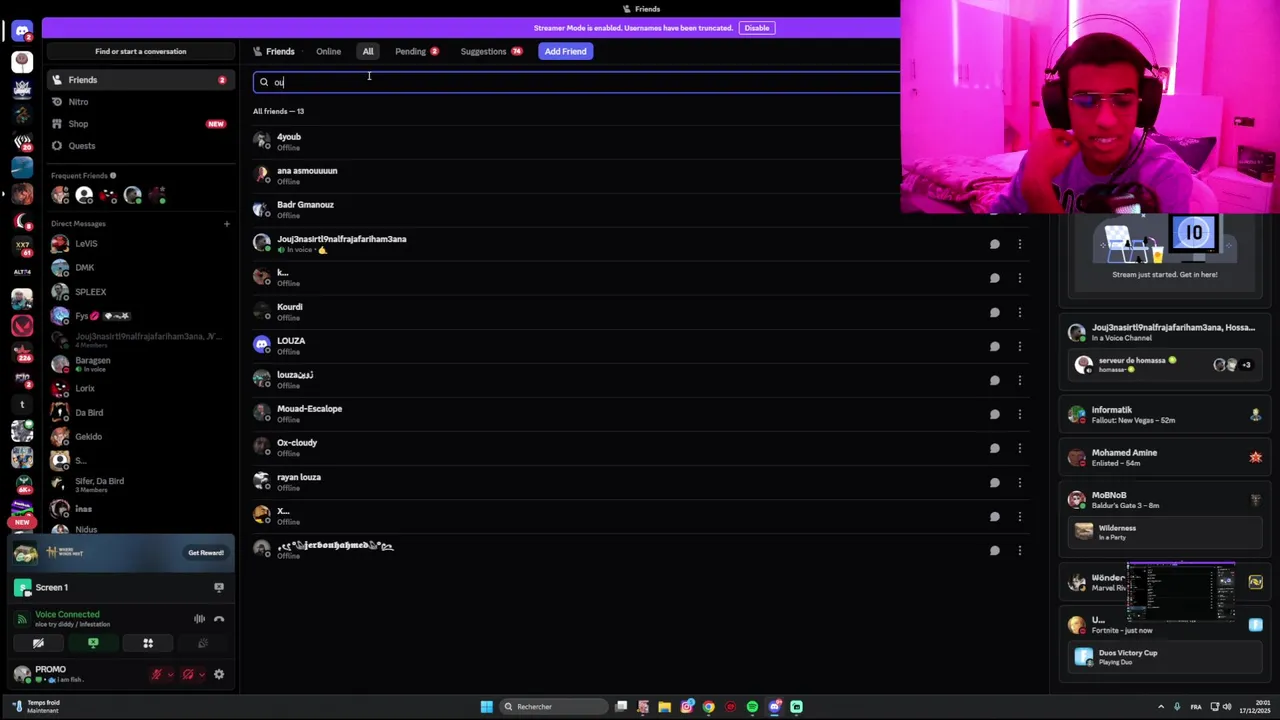Image resolution: width=1280 pixels, height=720 pixels.
Task: Open Quests page in sidebar
Action: (x=139, y=146)
